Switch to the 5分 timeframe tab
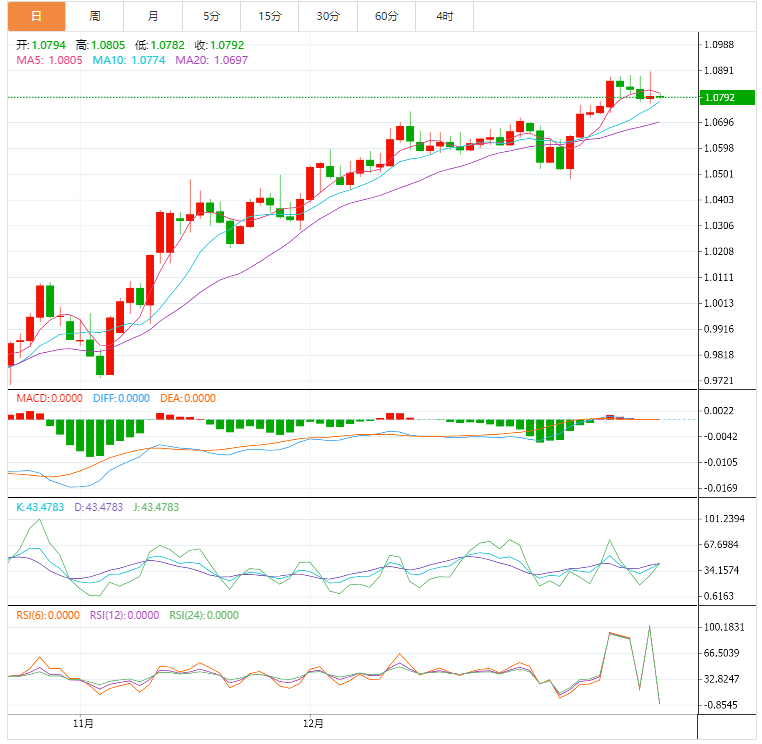This screenshot has height=744, width=762. (x=212, y=16)
